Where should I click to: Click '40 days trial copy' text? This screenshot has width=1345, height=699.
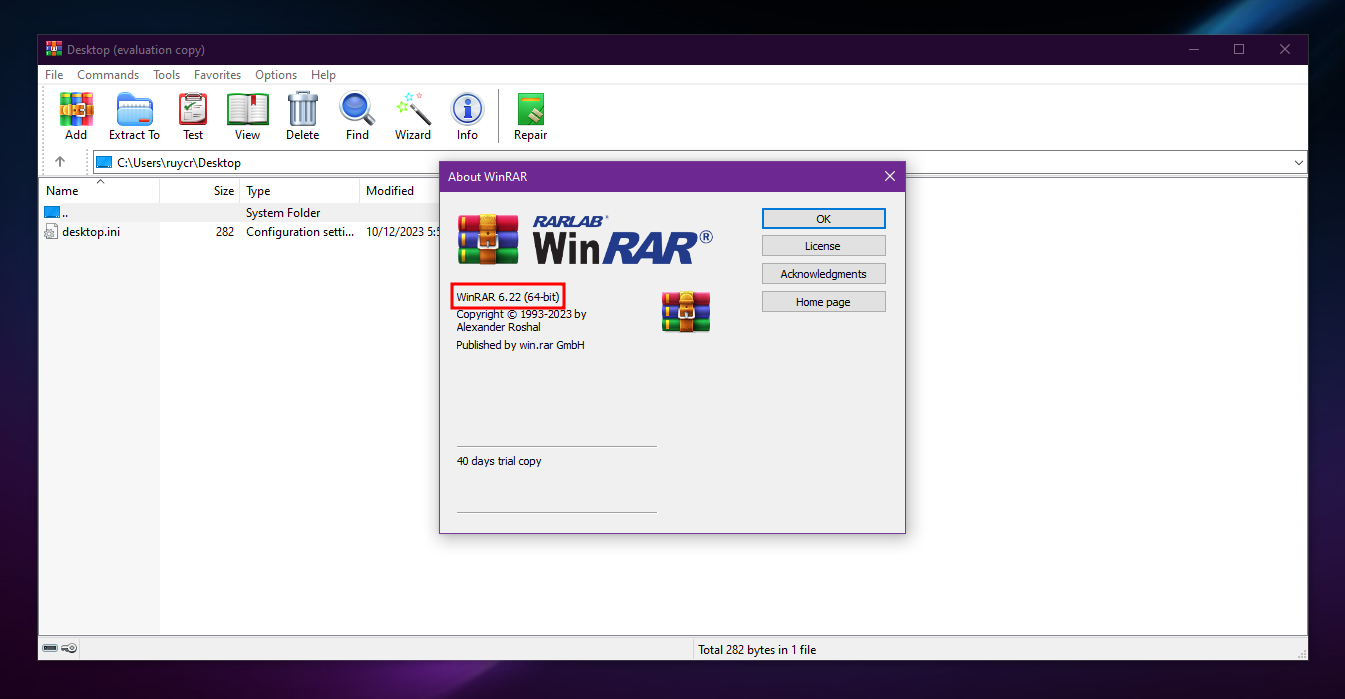(x=499, y=461)
